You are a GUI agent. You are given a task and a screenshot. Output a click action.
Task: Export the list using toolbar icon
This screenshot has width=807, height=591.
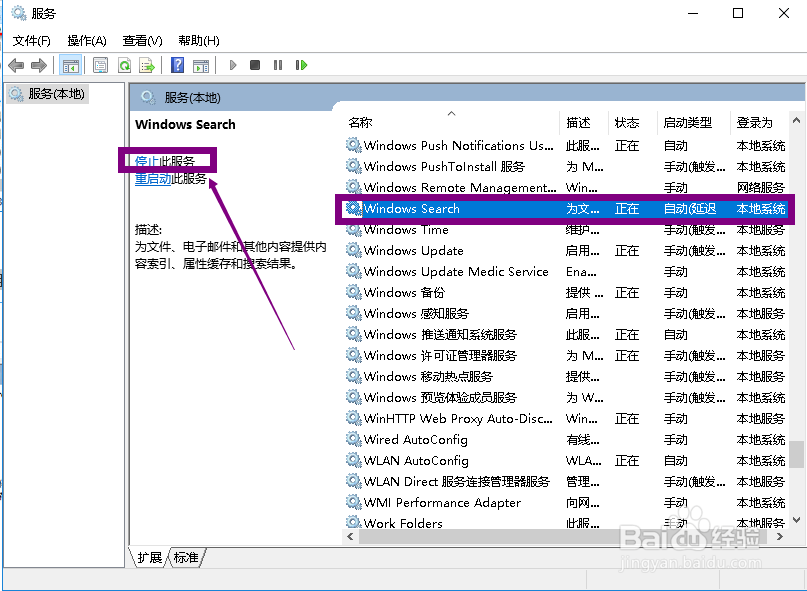point(147,65)
